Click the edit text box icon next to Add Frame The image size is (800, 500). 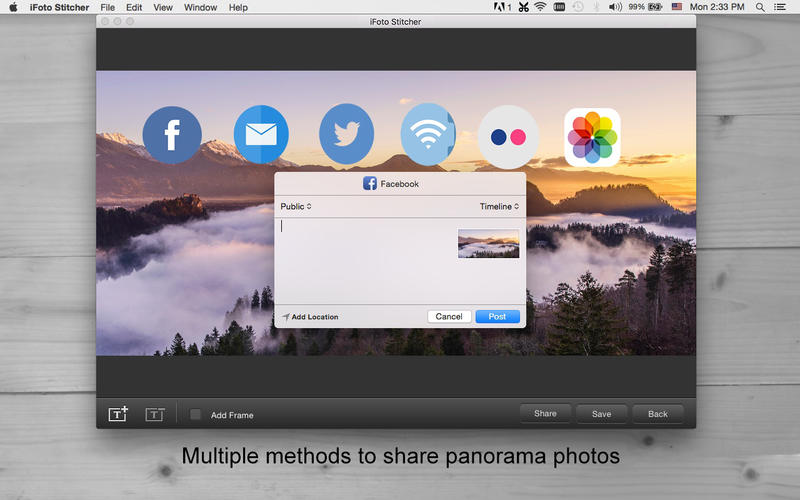point(155,414)
